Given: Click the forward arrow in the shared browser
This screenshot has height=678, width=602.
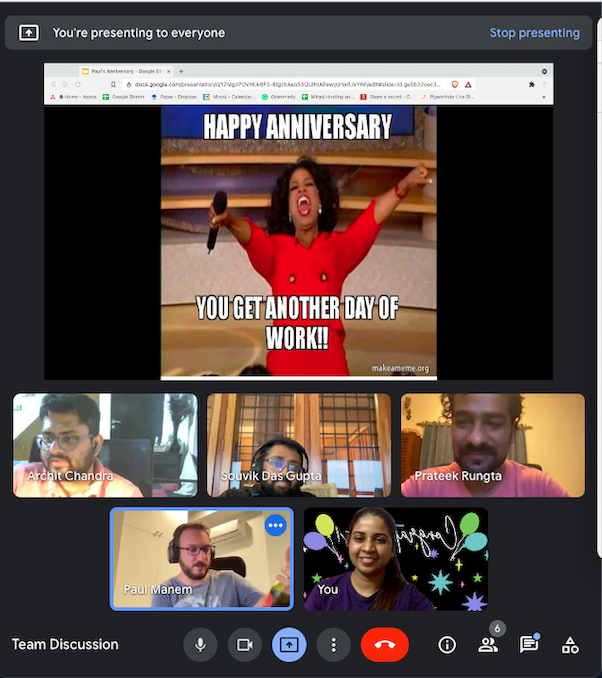Looking at the screenshot, I should 65,84.
